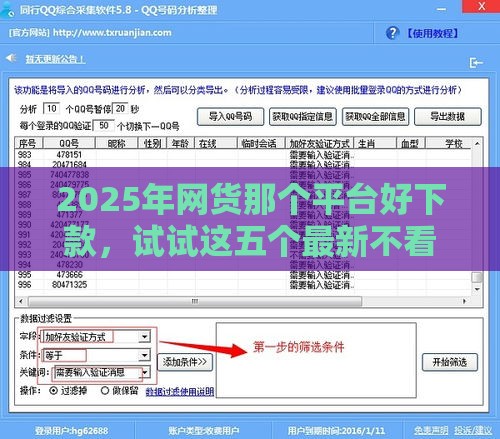Click the horizontal scrollbar thumb

coord(195,301)
